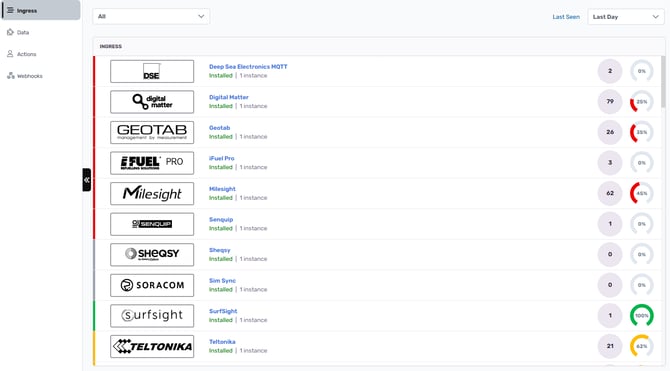
Task: Open Deep Sea Electronics MQTT link
Action: coord(248,67)
